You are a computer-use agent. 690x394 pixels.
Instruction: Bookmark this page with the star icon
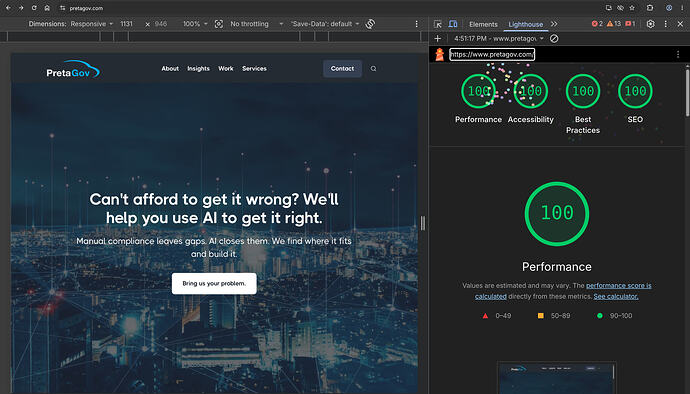click(632, 8)
